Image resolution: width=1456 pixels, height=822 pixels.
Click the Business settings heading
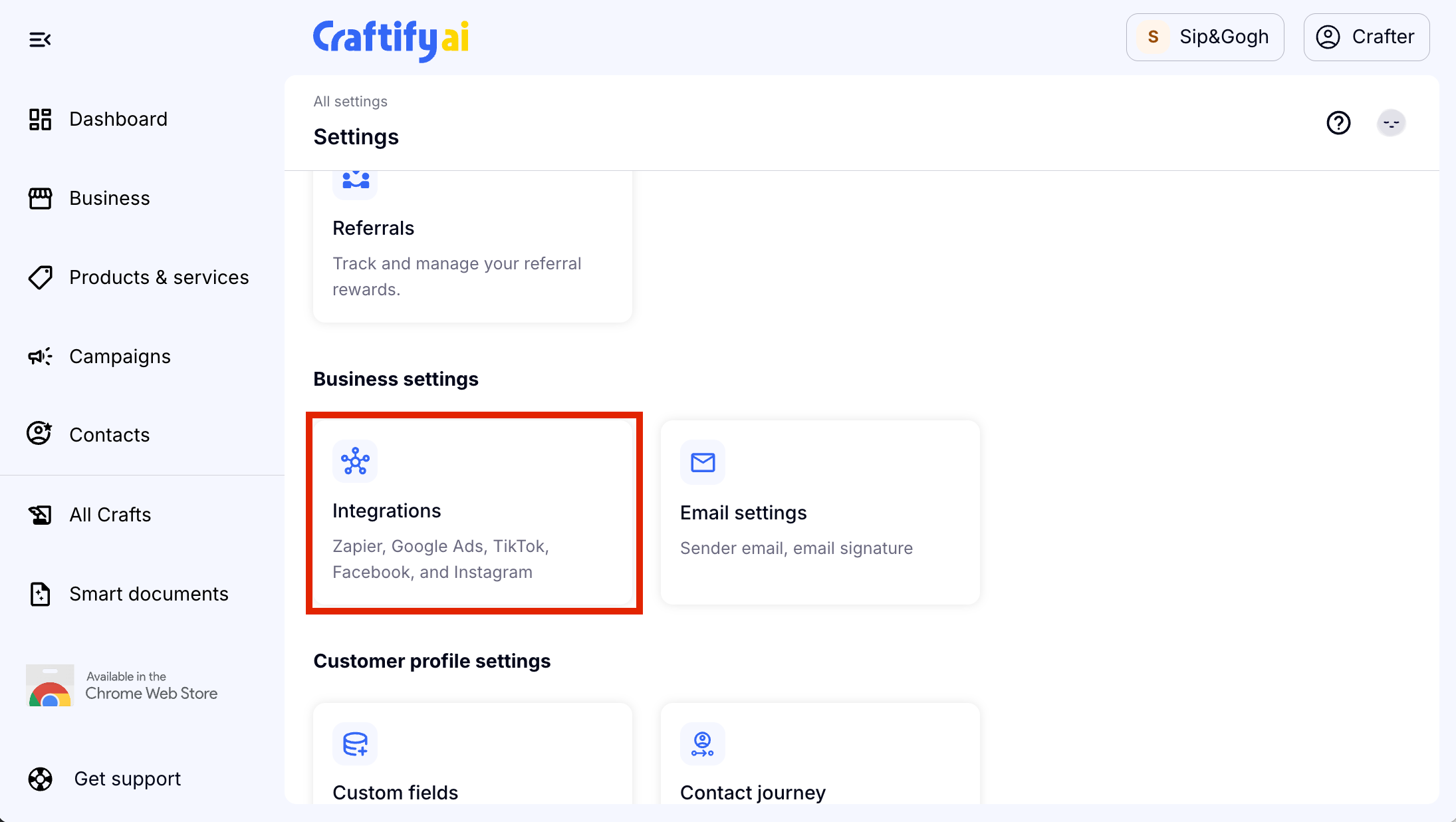[396, 379]
